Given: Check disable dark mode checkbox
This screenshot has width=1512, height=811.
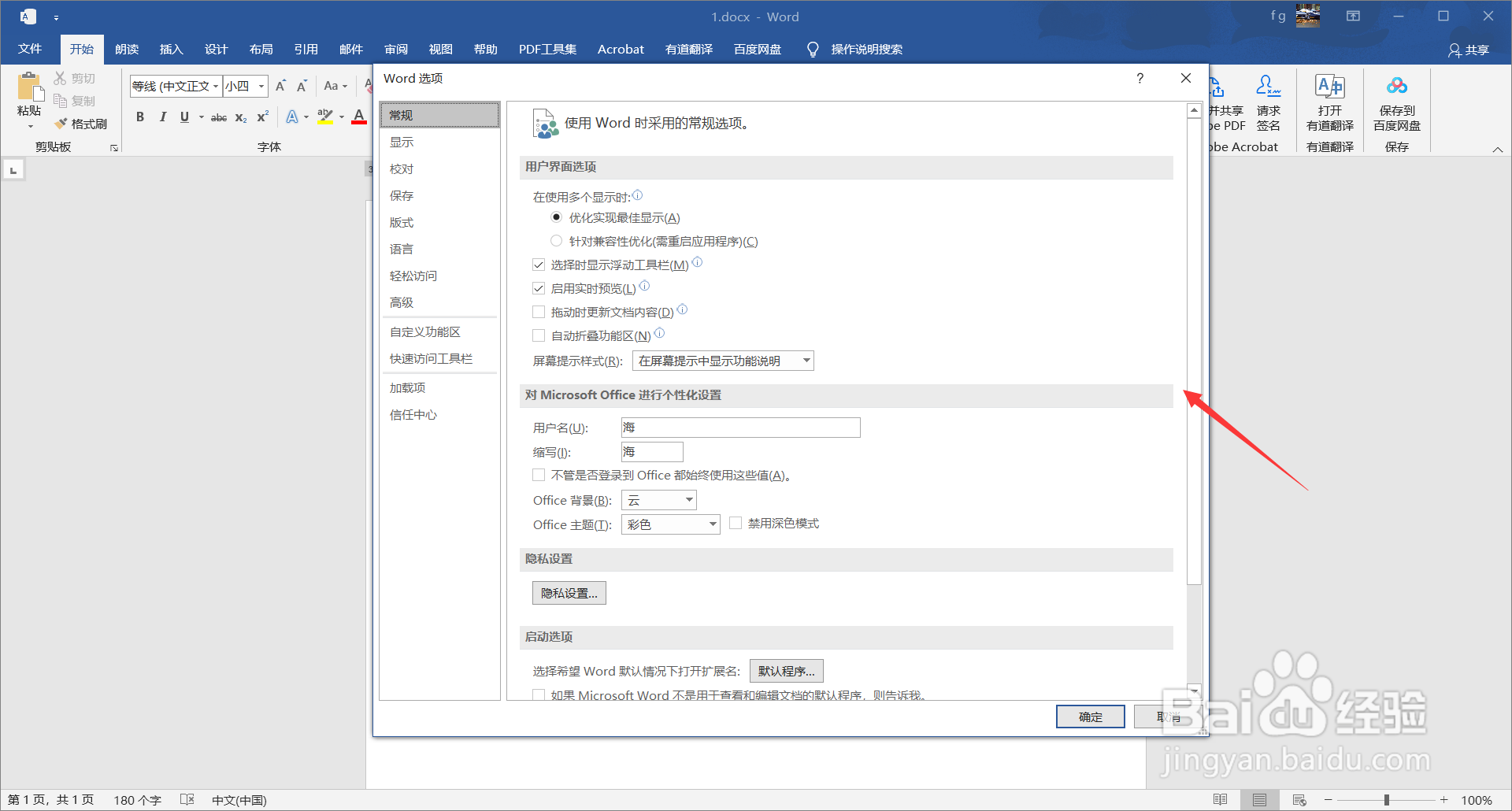Looking at the screenshot, I should pos(736,523).
